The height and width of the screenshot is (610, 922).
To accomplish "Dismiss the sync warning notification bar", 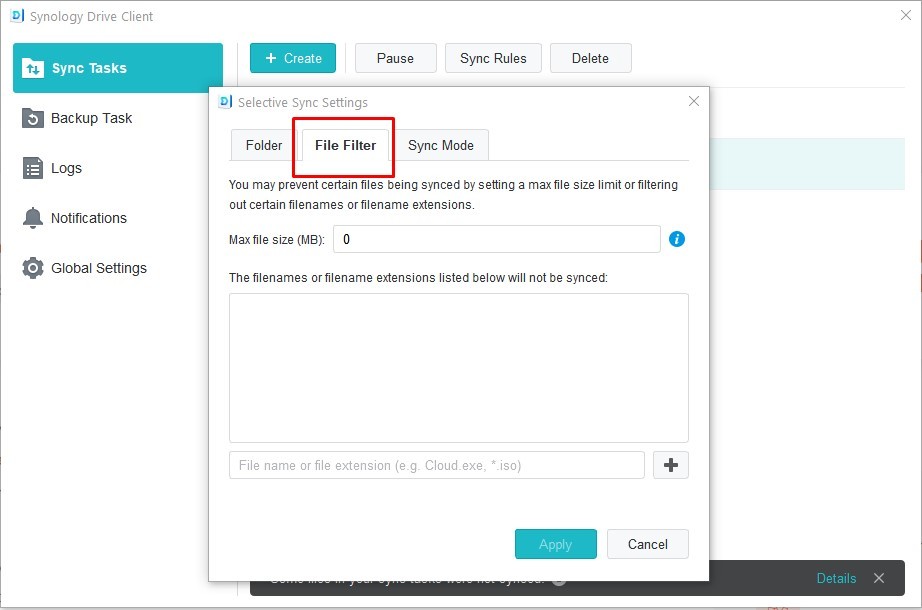I will 879,578.
